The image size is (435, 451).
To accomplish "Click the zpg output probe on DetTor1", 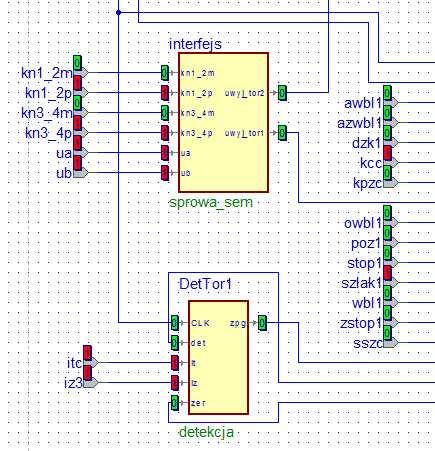I will click(x=262, y=323).
